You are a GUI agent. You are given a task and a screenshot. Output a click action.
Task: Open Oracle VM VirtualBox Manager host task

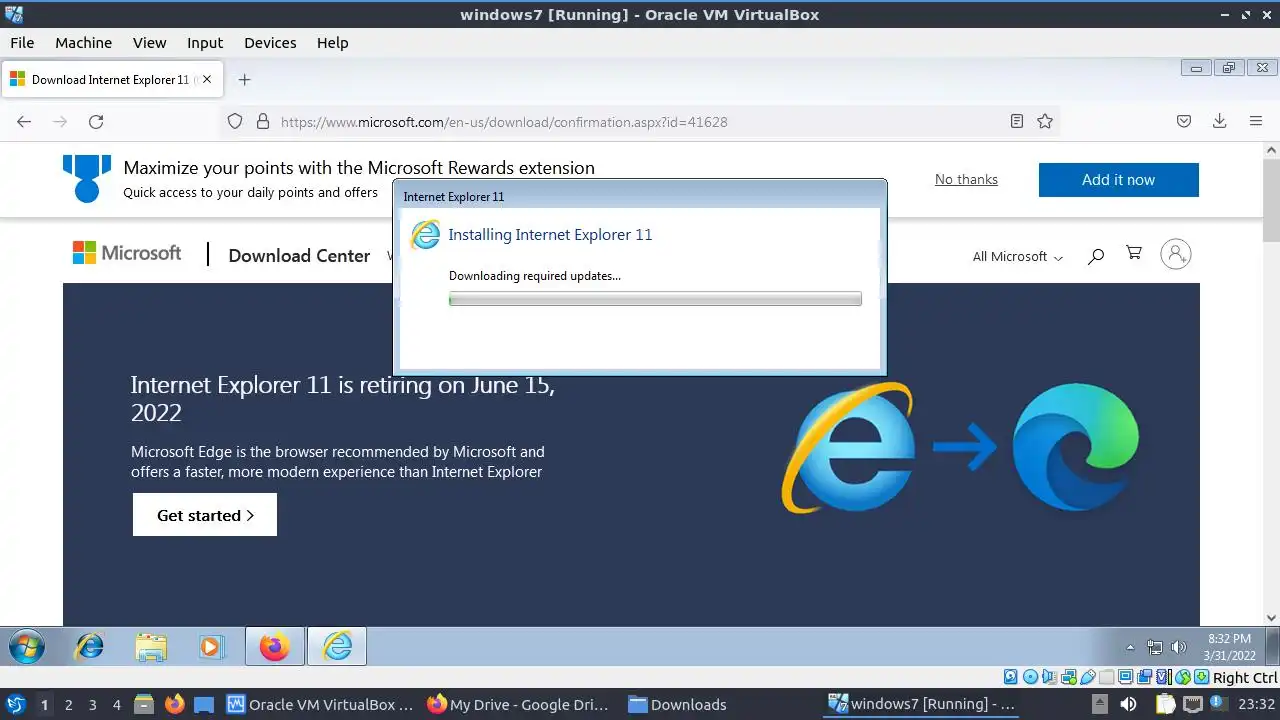(x=320, y=705)
